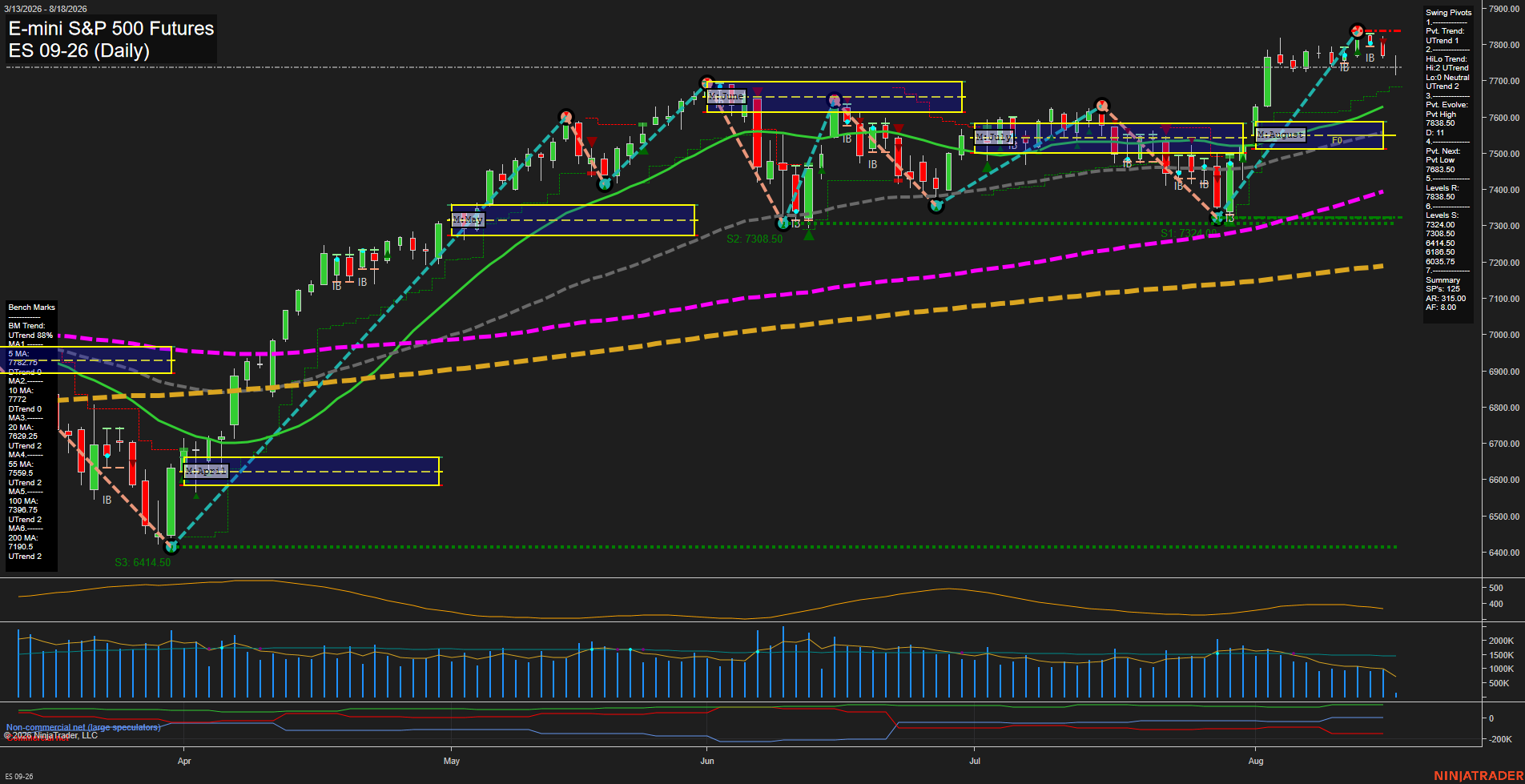
Task: Select the 'Pvt. Next:' label
Action: click(1443, 151)
